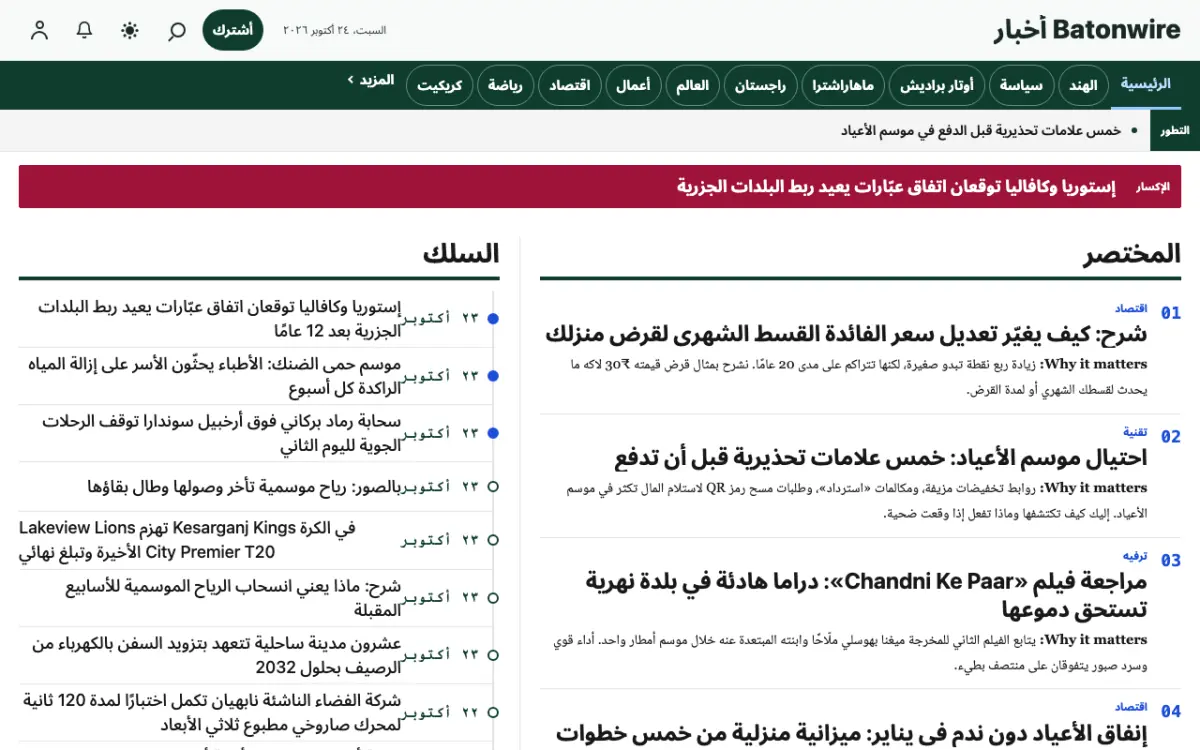This screenshot has width=1200, height=750.
Task: Click ترفيه category label above story 03
Action: click(1134, 555)
